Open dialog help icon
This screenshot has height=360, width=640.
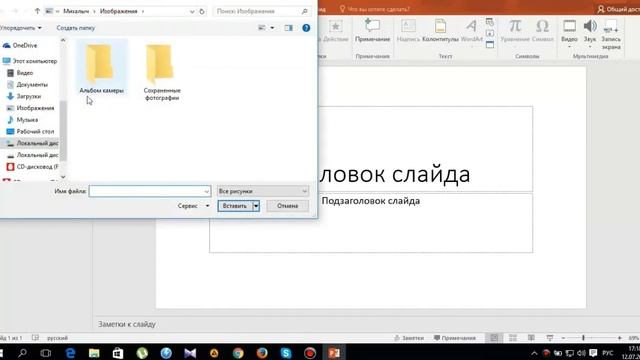(306, 28)
